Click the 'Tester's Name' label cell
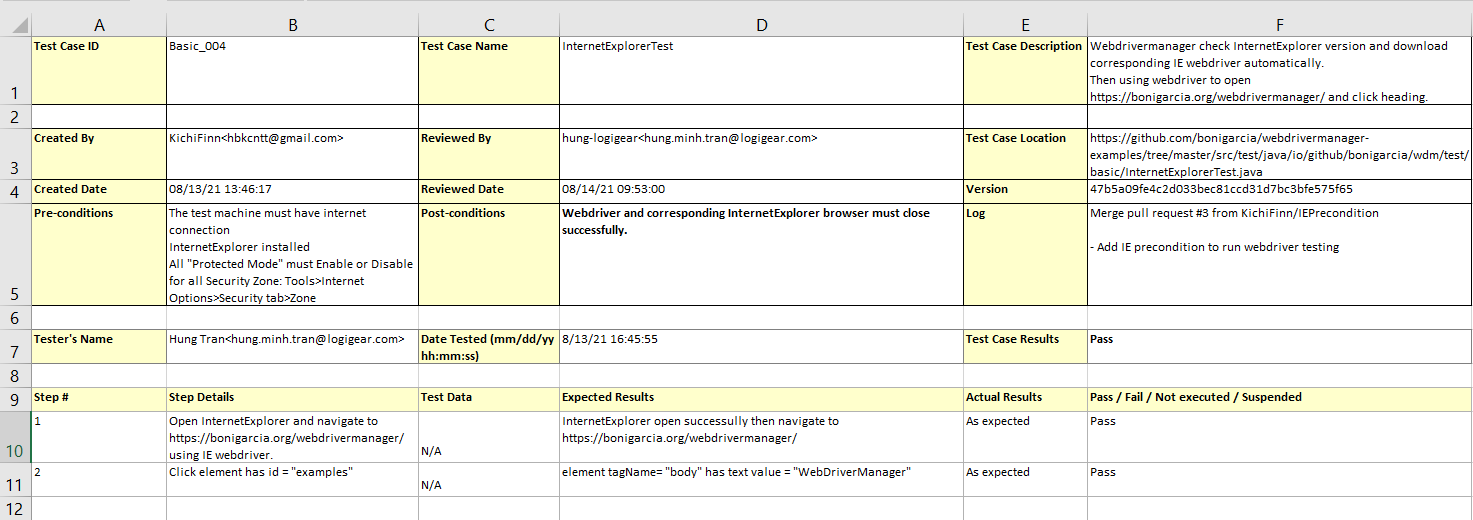This screenshot has width=1473, height=520. tap(99, 347)
